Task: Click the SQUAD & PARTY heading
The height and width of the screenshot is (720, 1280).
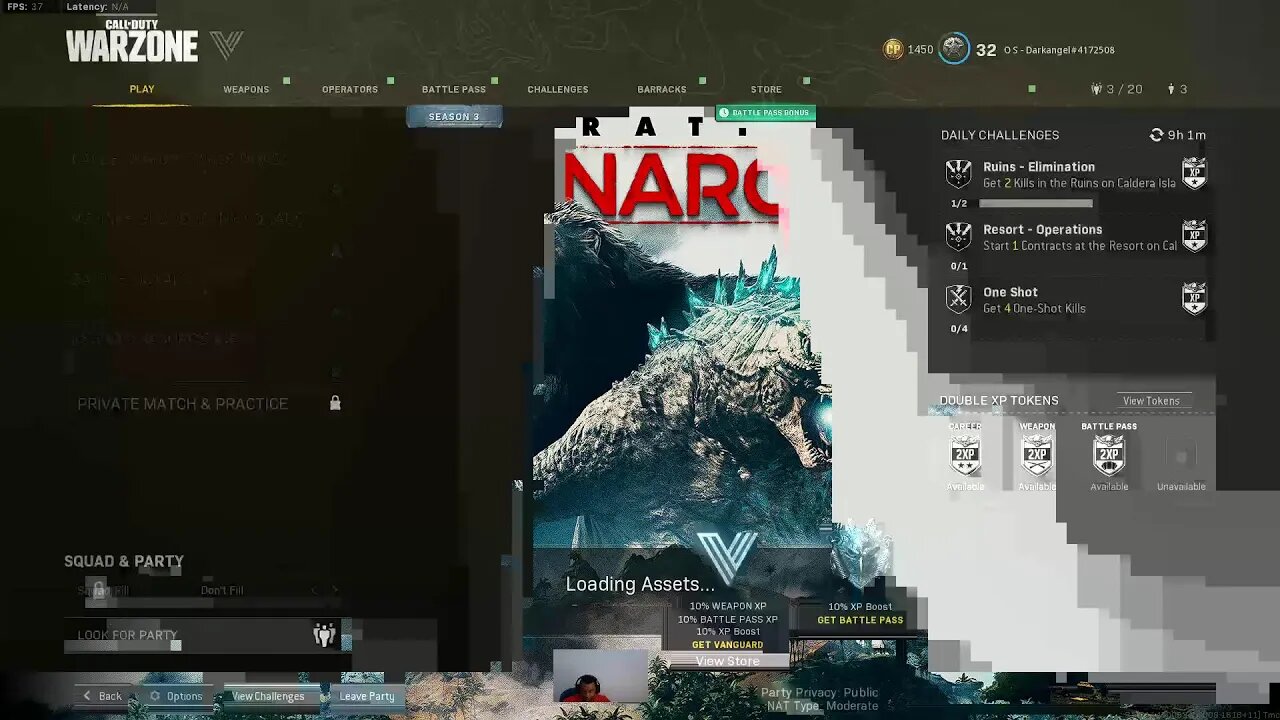Action: (124, 562)
